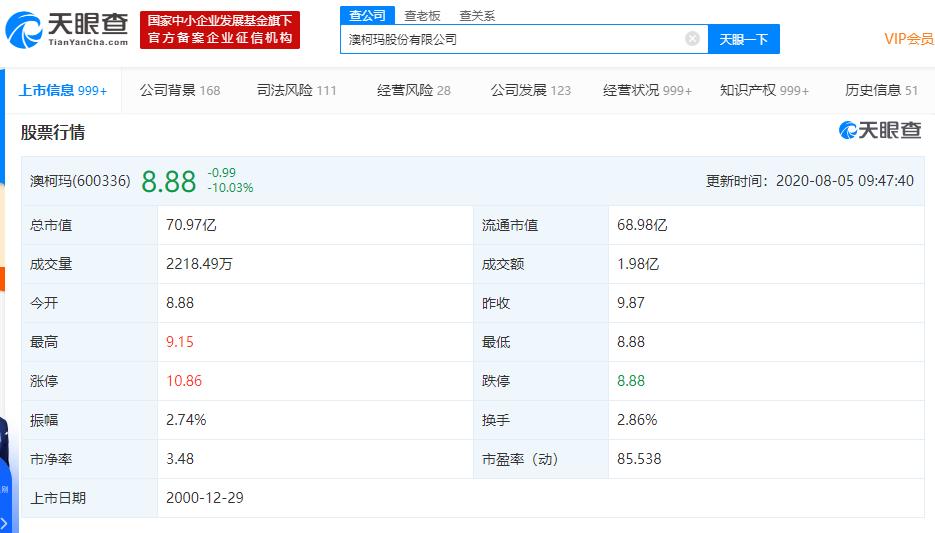Clear the search box with the X icon
Screen dimensions: 935x533
692,39
